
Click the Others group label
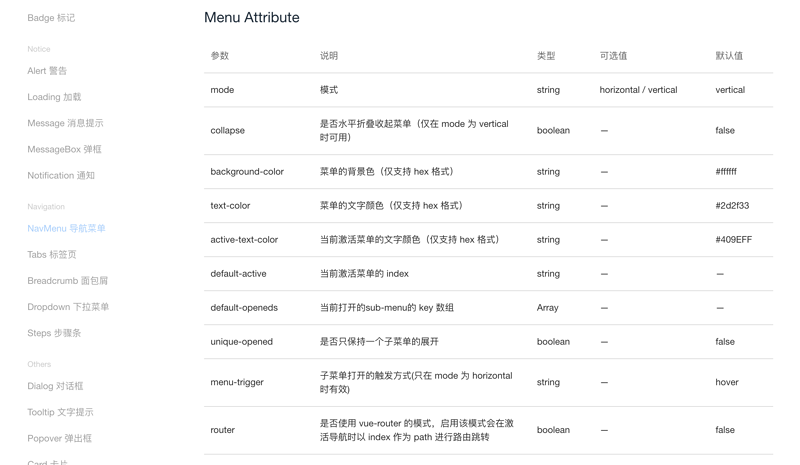tap(39, 364)
